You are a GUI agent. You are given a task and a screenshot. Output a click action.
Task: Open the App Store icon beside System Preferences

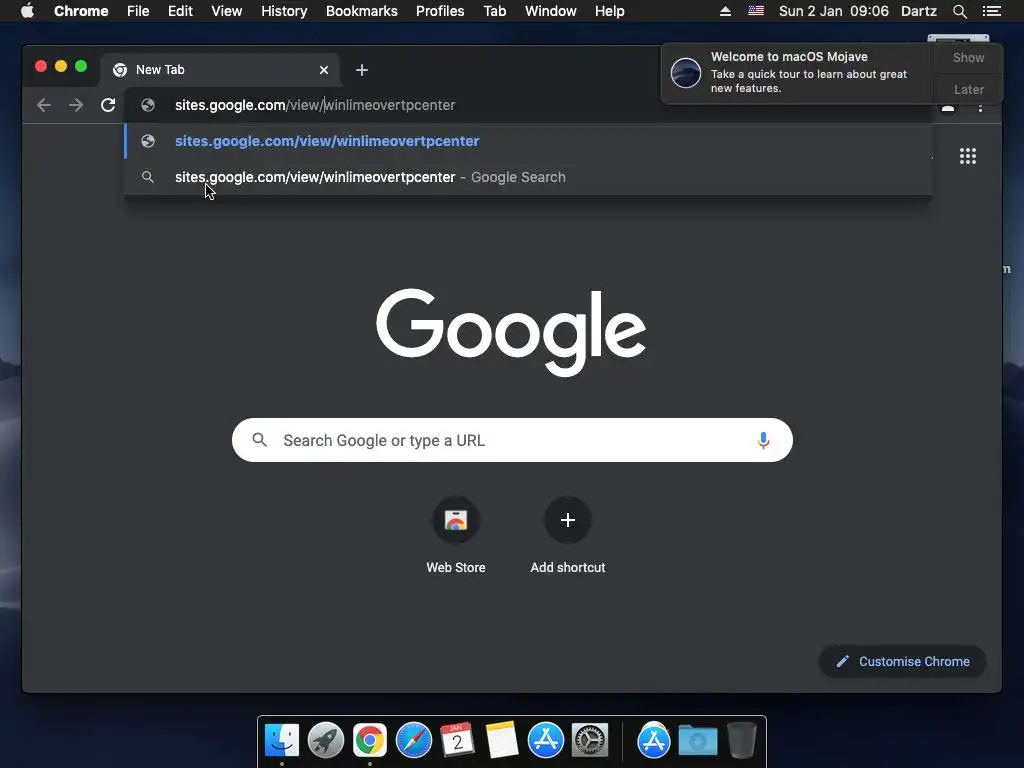pos(546,741)
